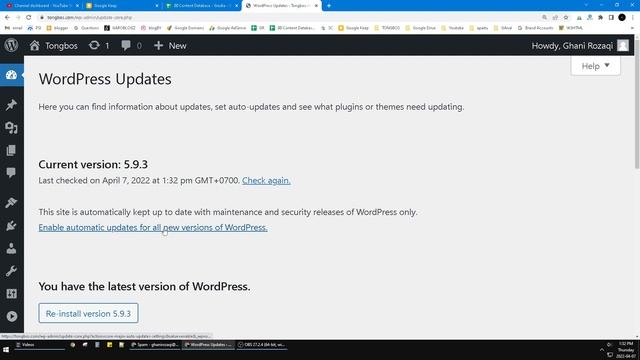Bookmark this page with the star icon
Image resolution: width=640 pixels, height=360 pixels.
566,18
